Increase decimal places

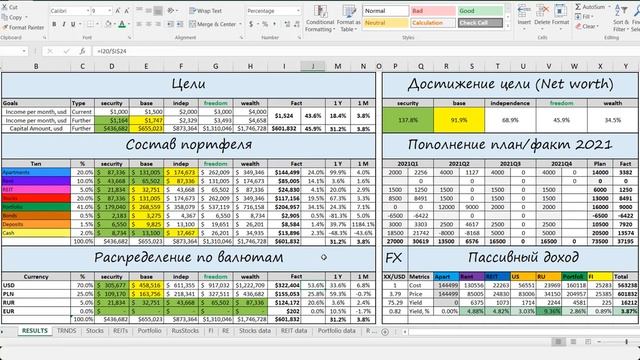click(287, 24)
